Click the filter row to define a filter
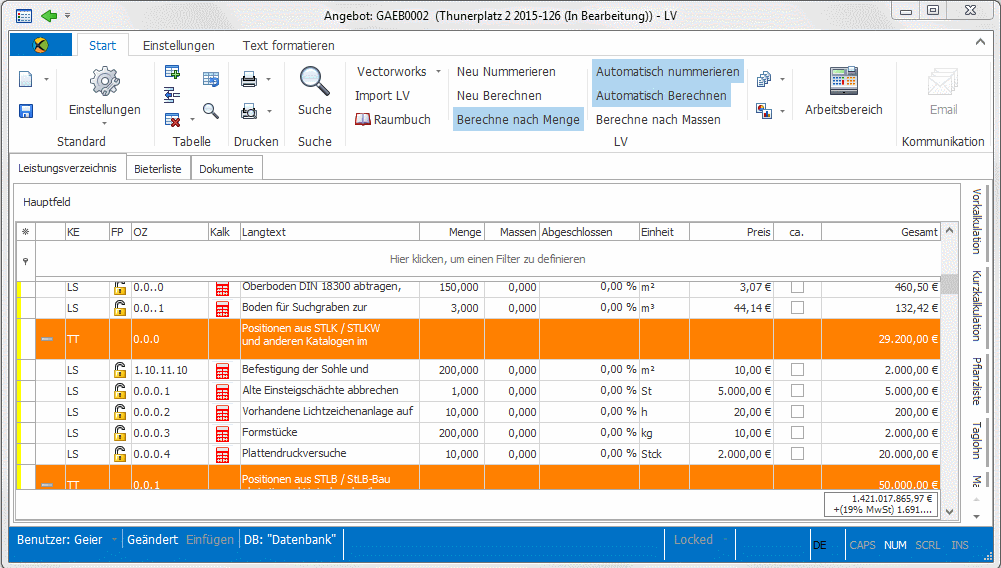This screenshot has height=568, width=1001. click(488, 260)
